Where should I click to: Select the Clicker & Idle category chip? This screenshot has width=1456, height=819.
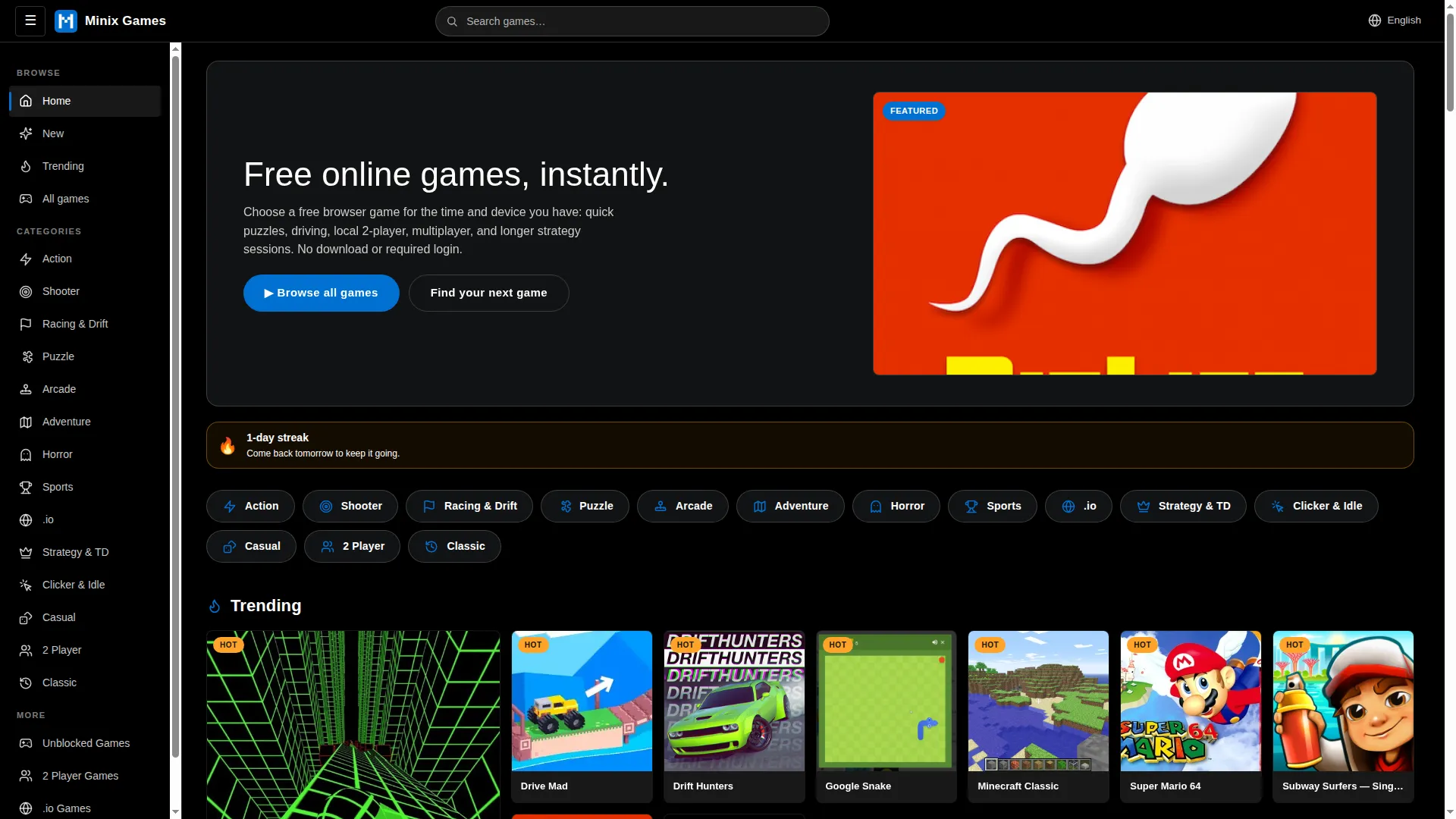1316,506
